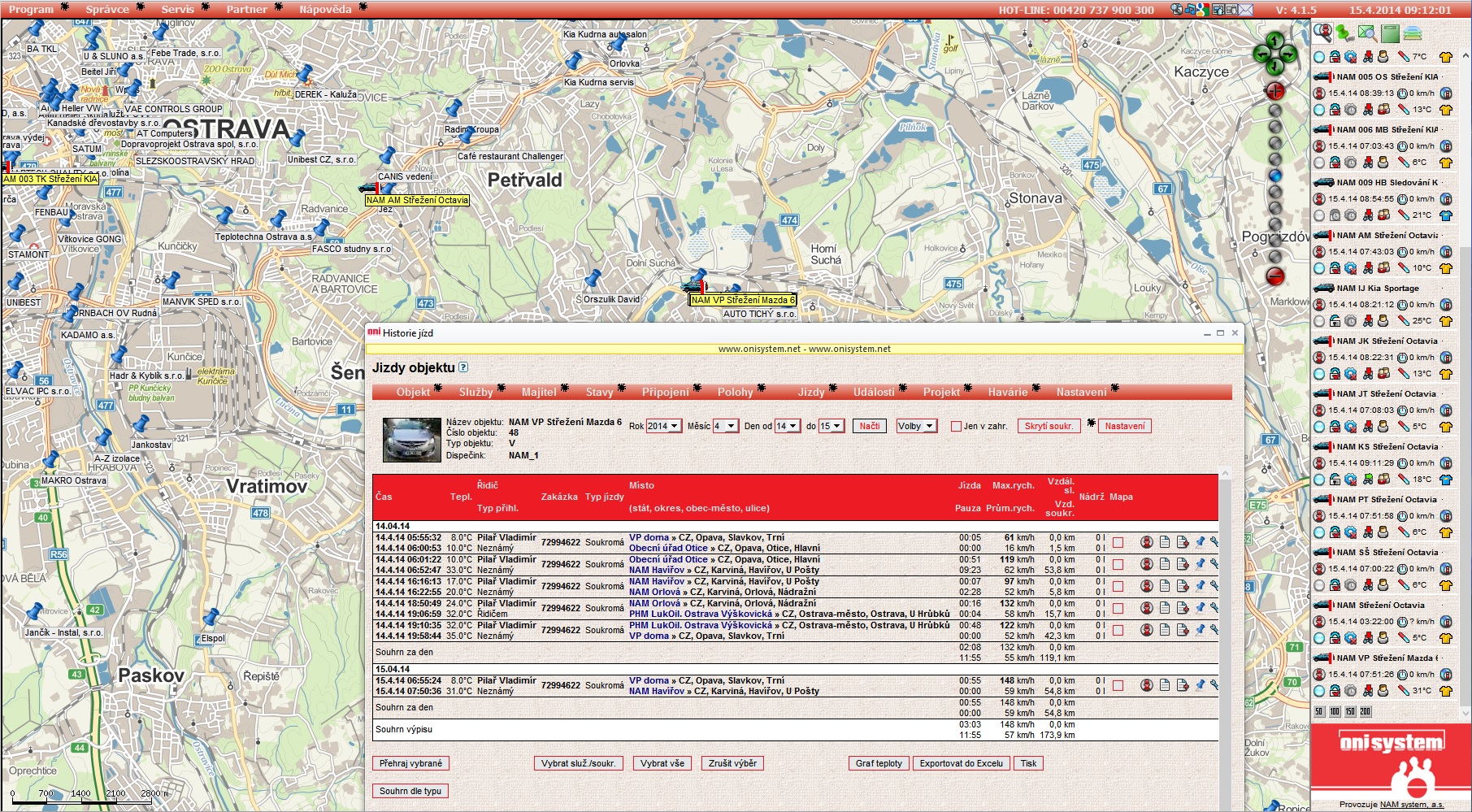Viewport: 1472px width, 812px height.
Task: Click the 'NAM Havířov' place link in the 15.4.14 trip
Action: [x=656, y=691]
